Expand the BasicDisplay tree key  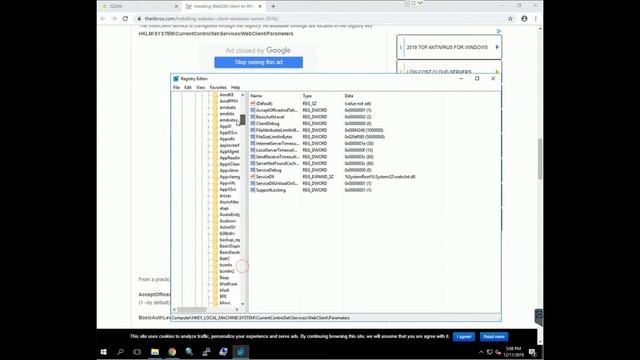[209, 246]
